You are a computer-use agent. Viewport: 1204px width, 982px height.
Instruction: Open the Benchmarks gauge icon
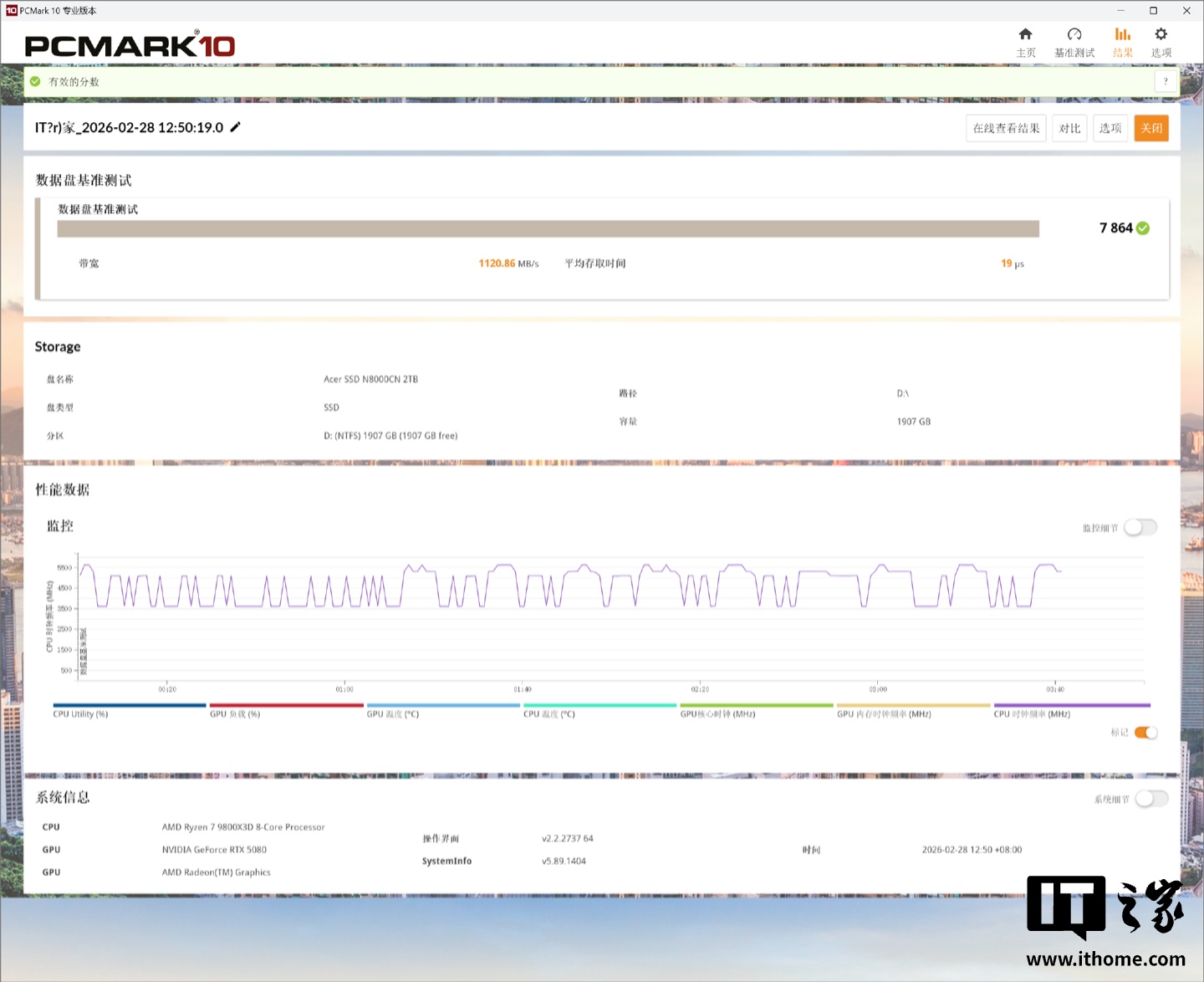coord(1074,35)
